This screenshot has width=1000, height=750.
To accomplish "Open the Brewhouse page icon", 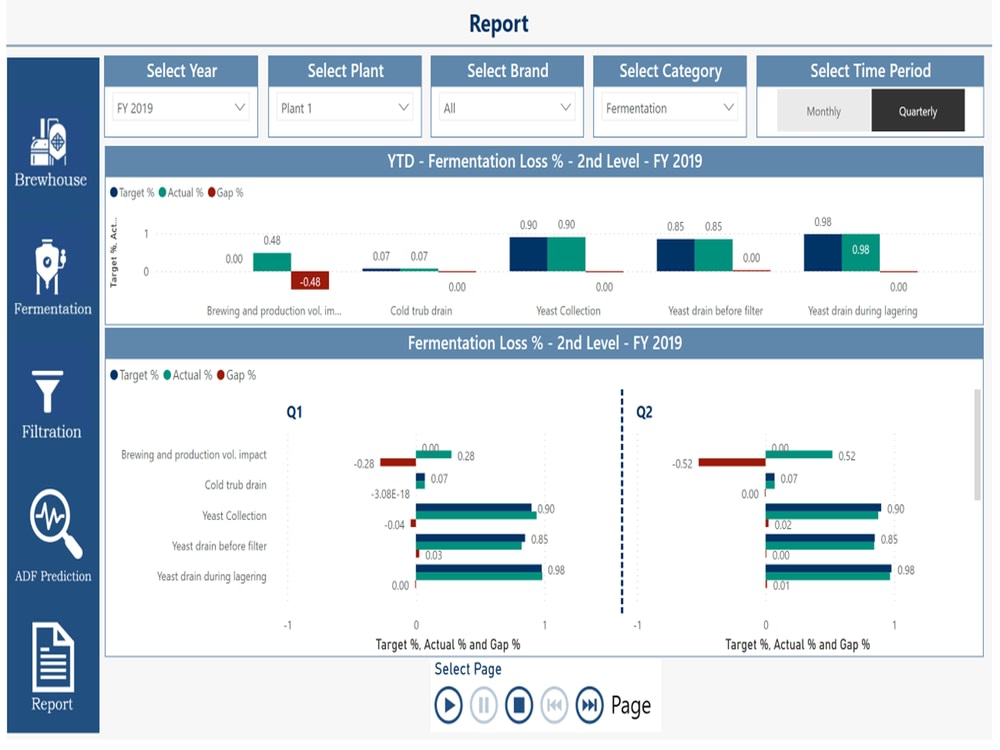I will (x=48, y=142).
